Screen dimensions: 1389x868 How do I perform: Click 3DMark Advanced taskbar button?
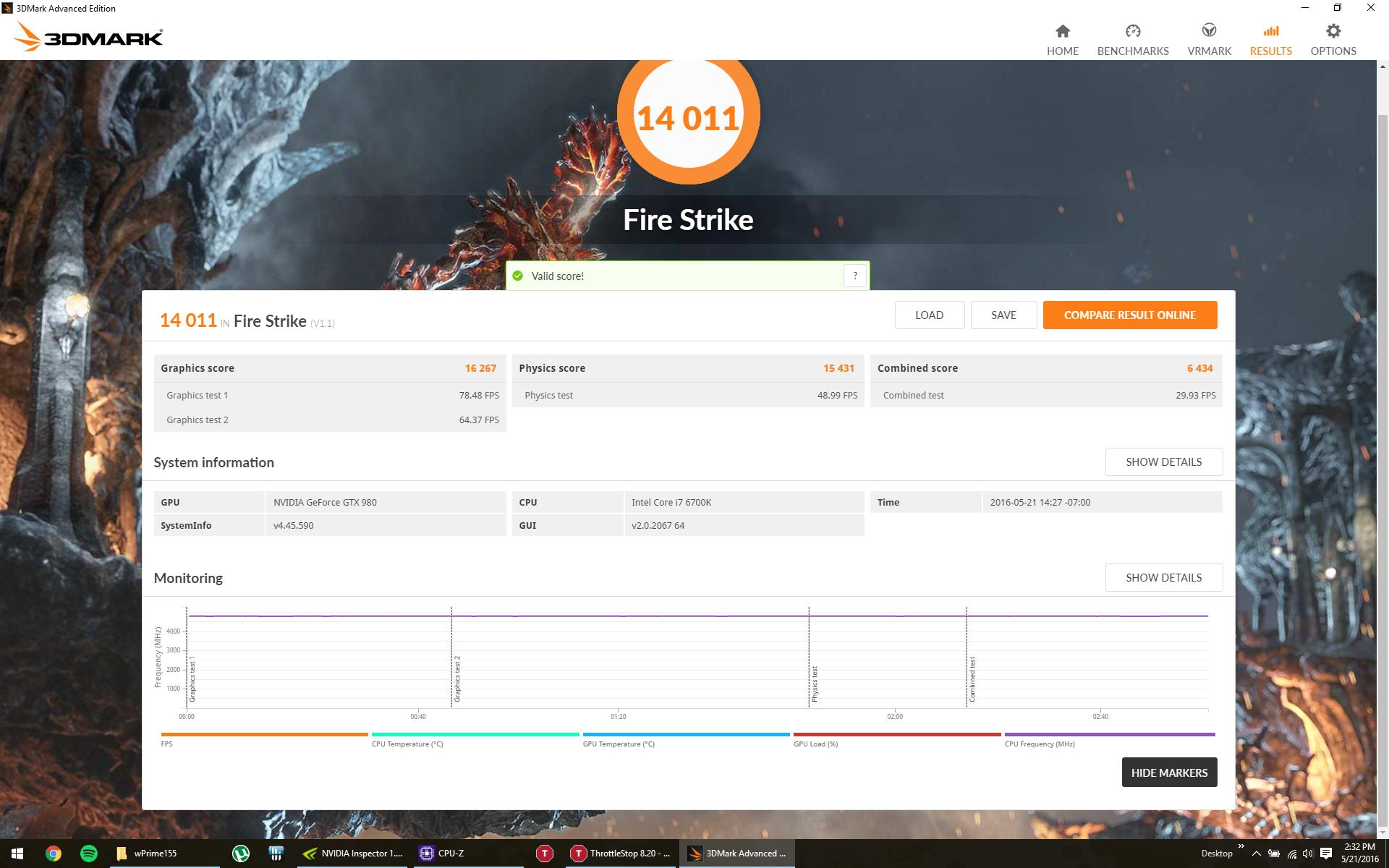click(736, 854)
